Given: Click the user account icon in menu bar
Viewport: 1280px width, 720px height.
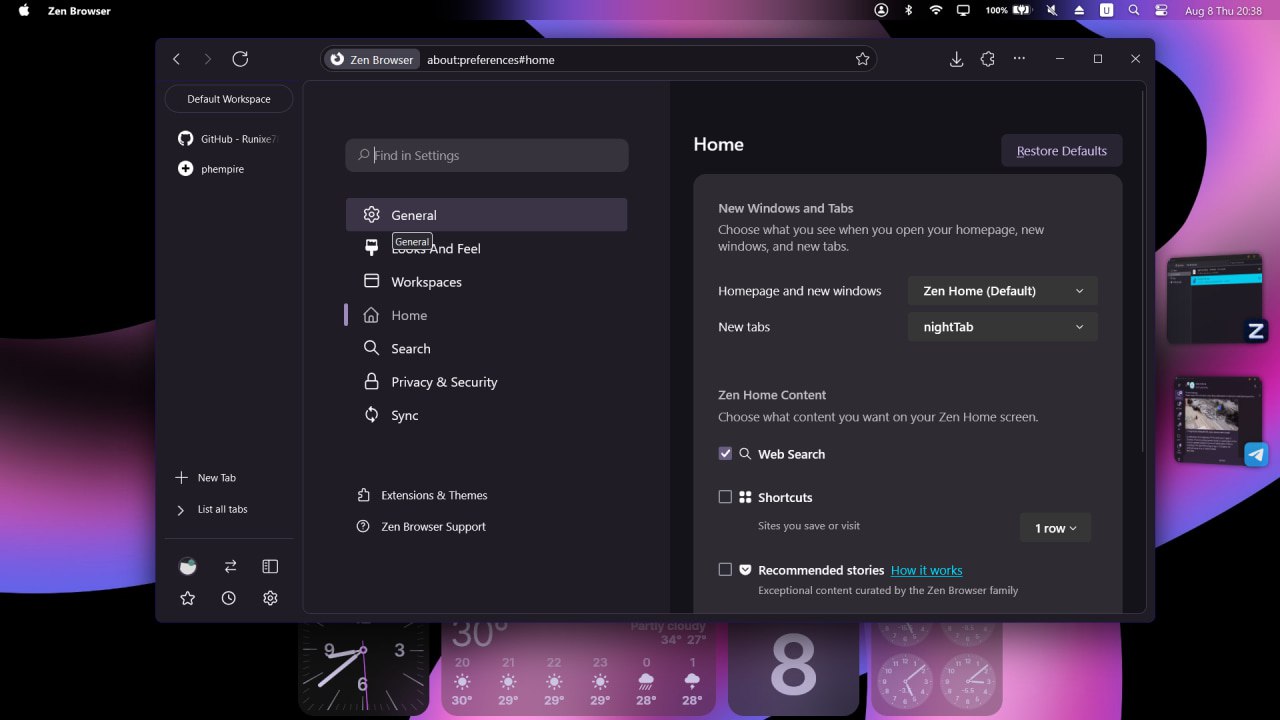Looking at the screenshot, I should point(881,10).
